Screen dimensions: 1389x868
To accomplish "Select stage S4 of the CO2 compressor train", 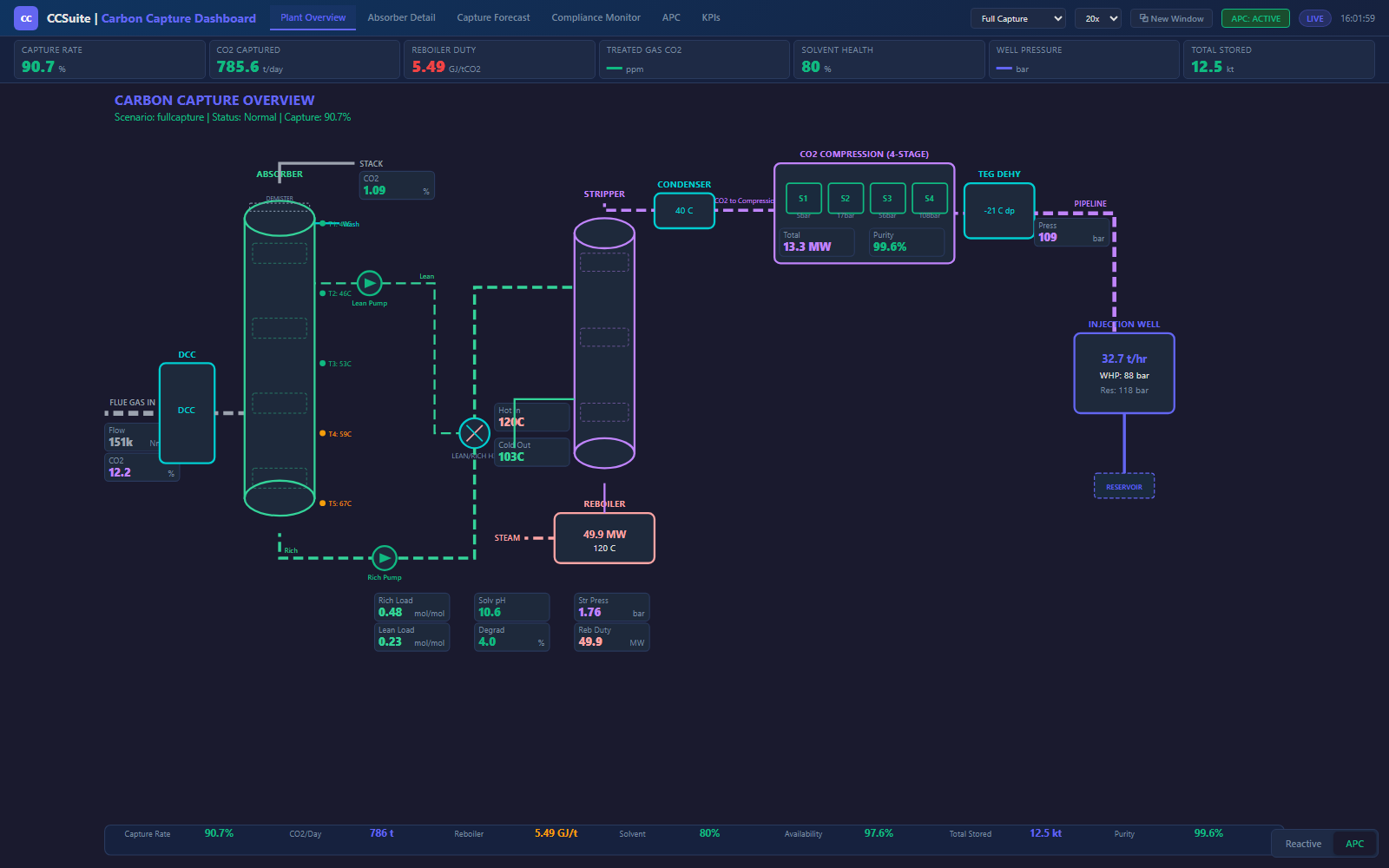I will coord(929,198).
